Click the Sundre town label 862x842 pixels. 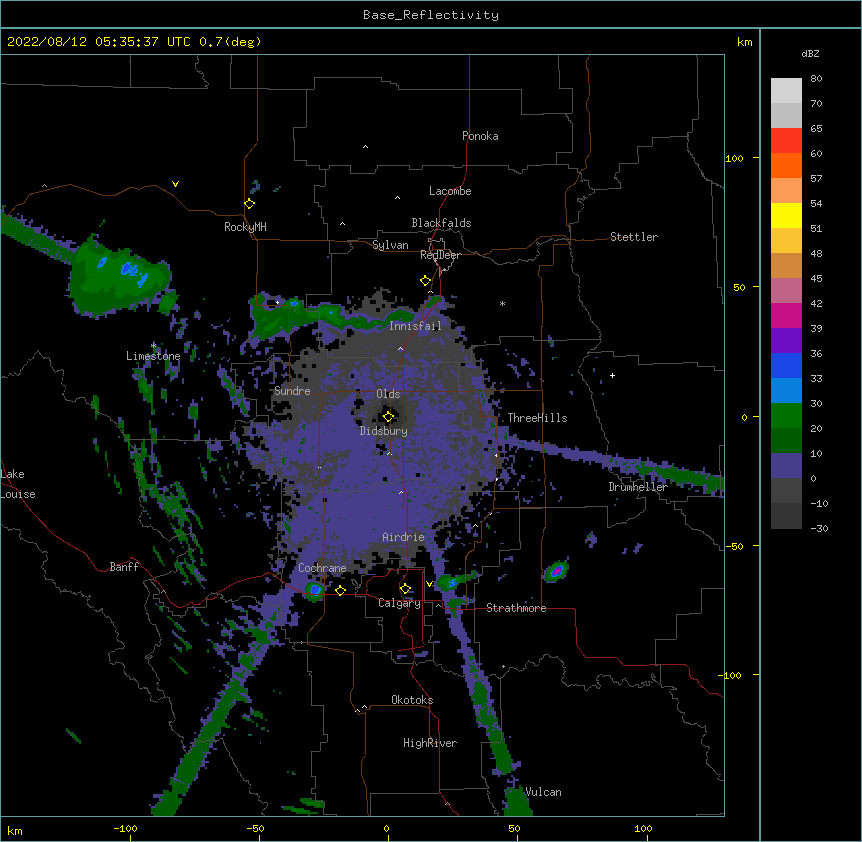292,391
